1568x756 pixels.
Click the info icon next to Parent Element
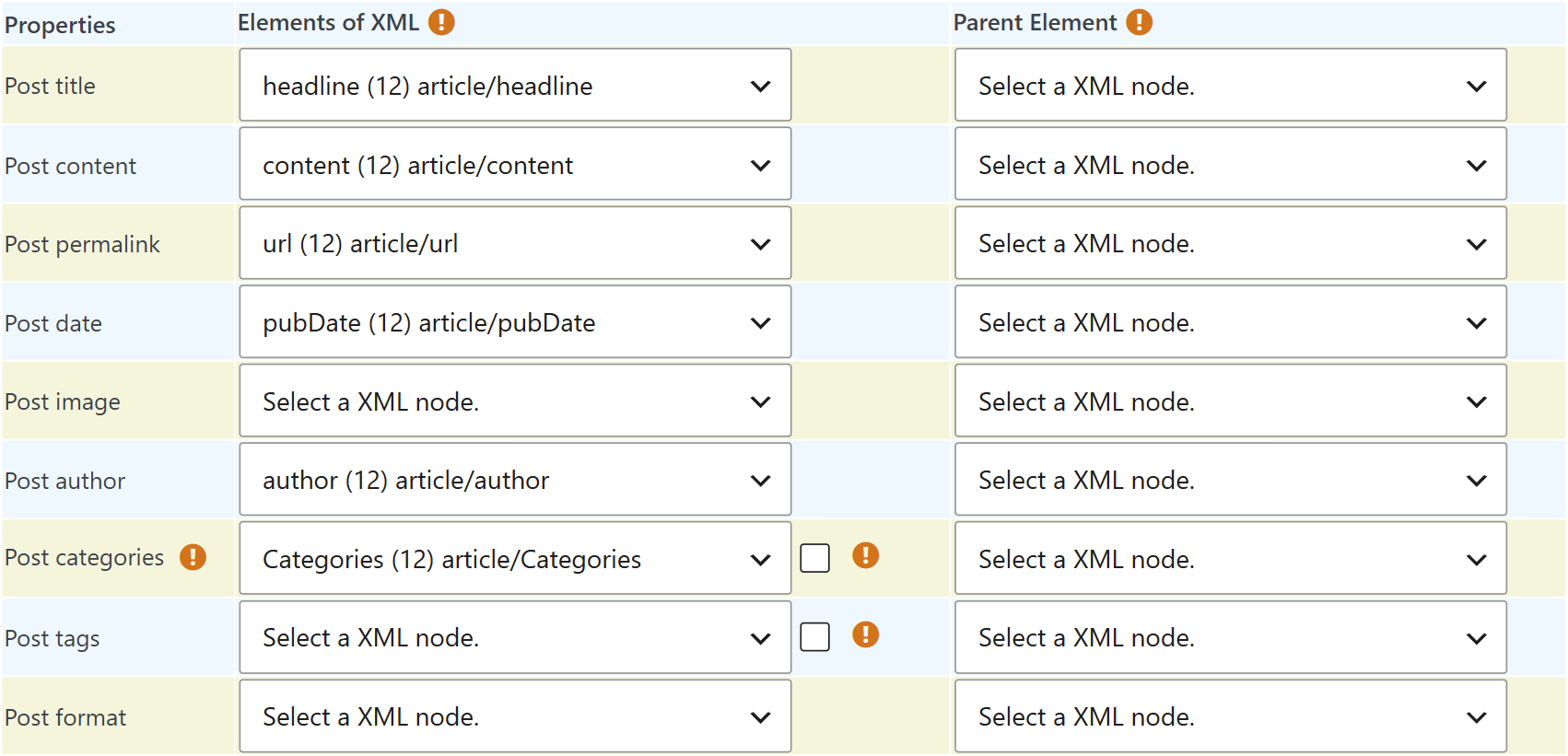1140,22
